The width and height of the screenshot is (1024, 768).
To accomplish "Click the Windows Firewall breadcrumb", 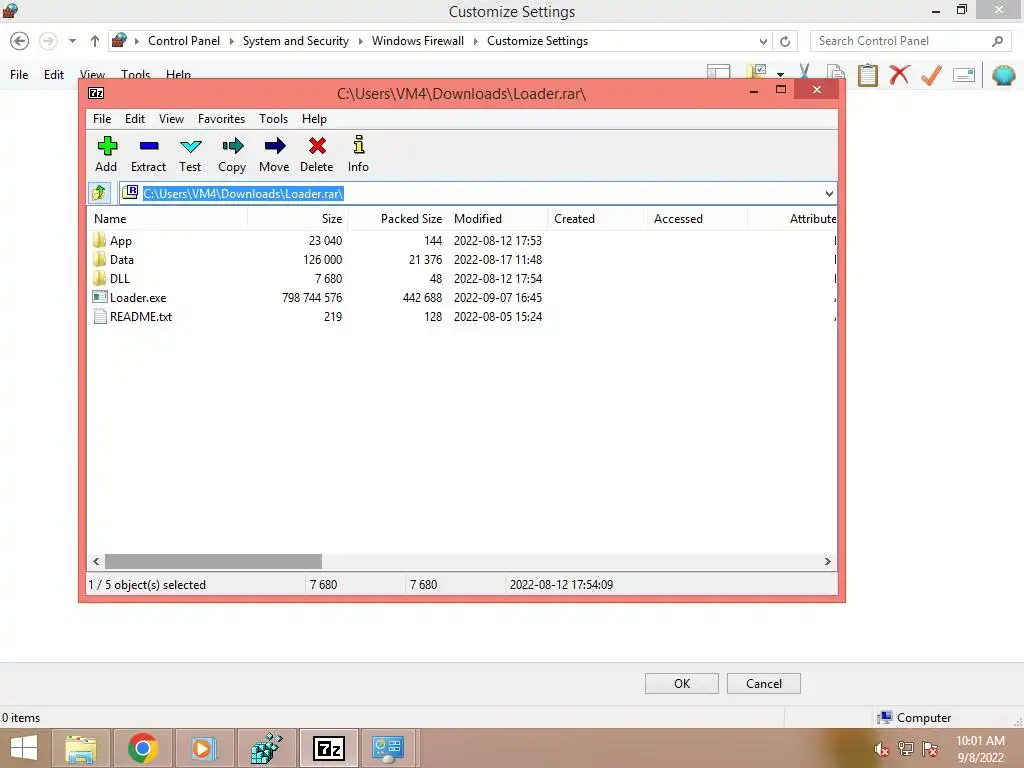I will click(418, 41).
